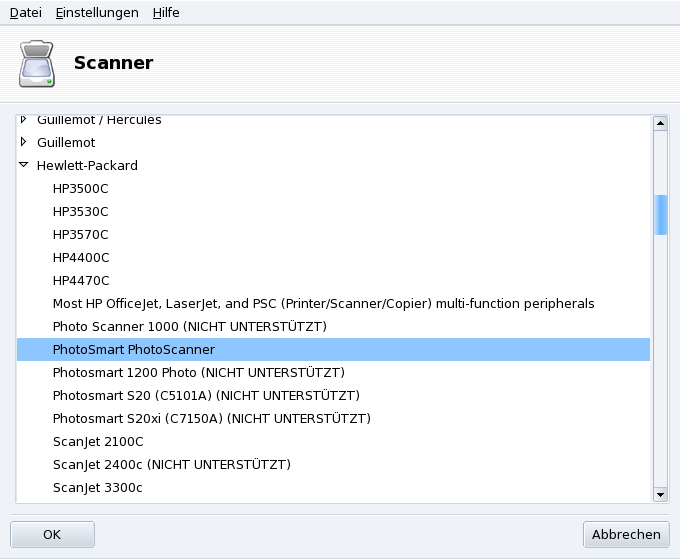Select HP3500C scanner model

click(x=81, y=188)
